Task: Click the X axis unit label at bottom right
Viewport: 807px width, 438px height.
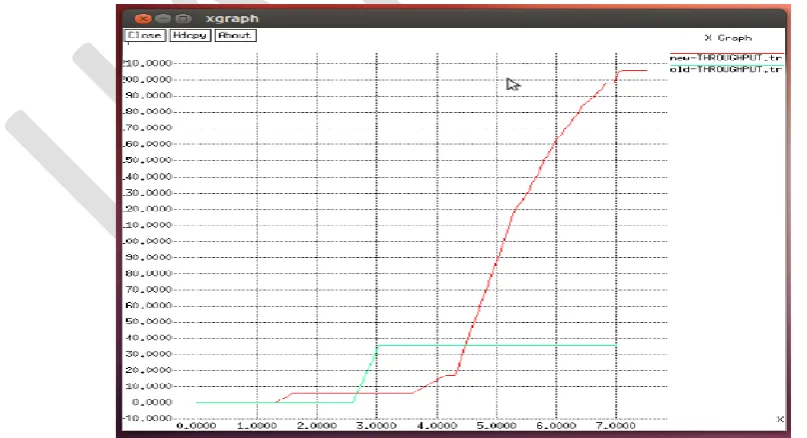Action: pos(780,419)
